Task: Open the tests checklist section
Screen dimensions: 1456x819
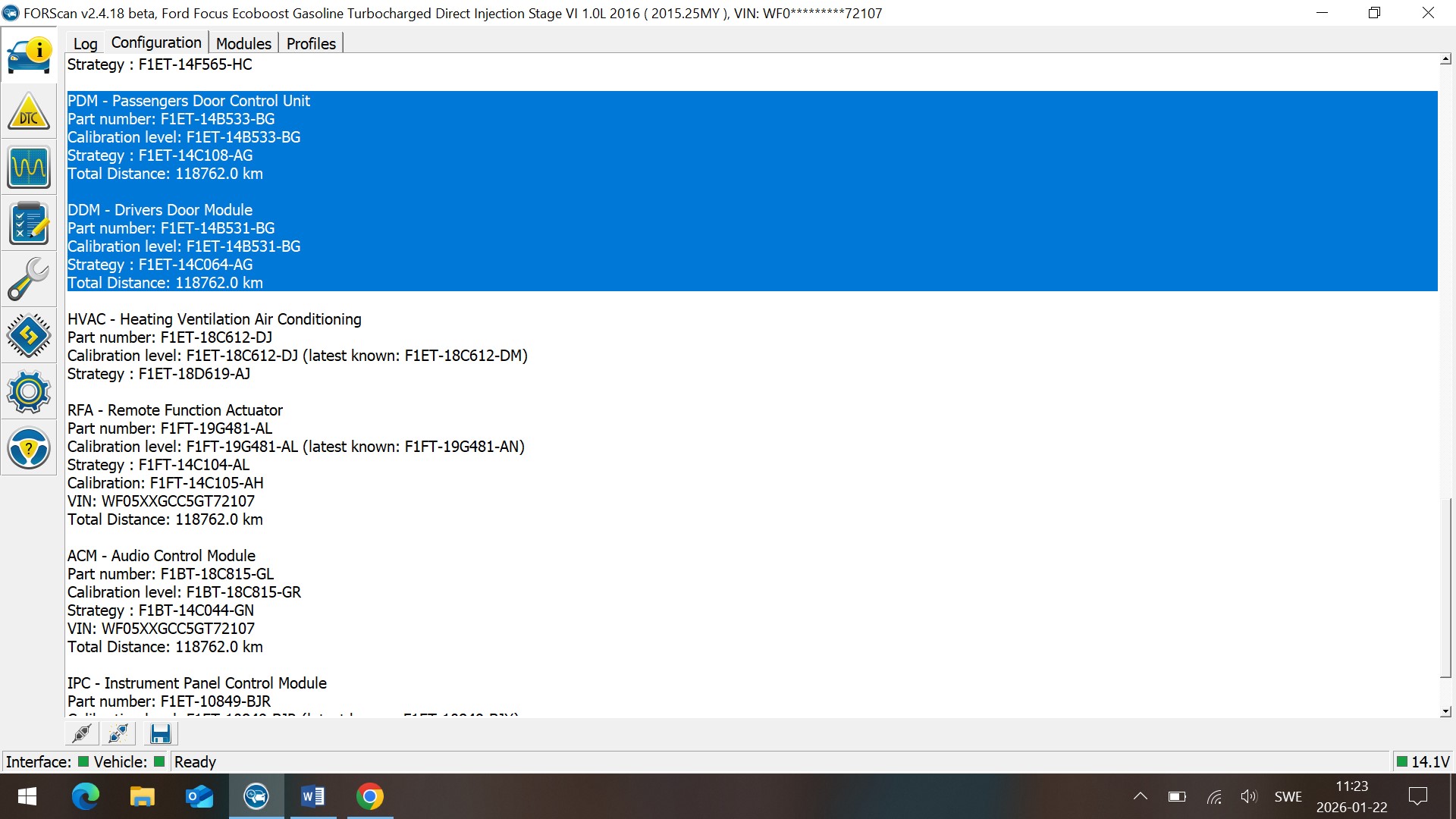Action: [29, 224]
